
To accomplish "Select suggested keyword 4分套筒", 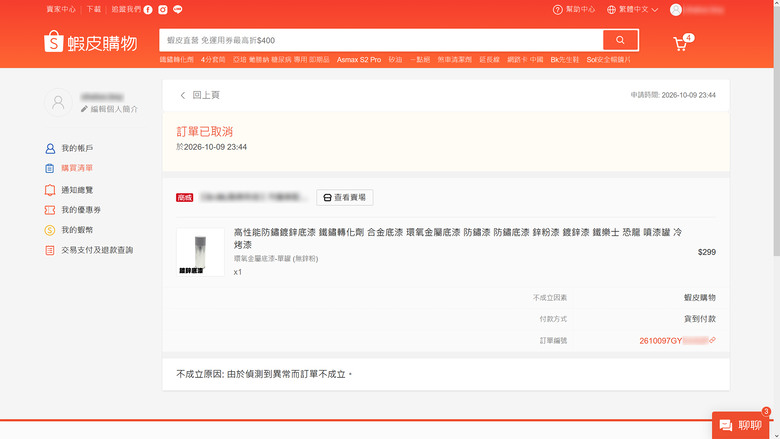I will pos(213,60).
